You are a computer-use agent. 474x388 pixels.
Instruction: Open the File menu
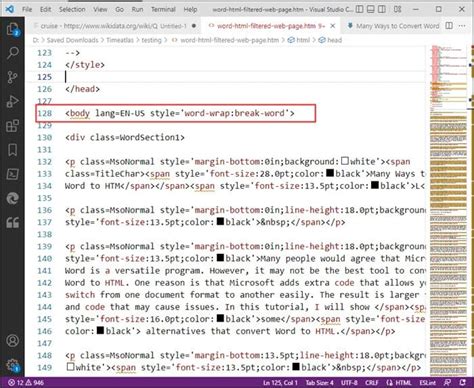[x=27, y=9]
